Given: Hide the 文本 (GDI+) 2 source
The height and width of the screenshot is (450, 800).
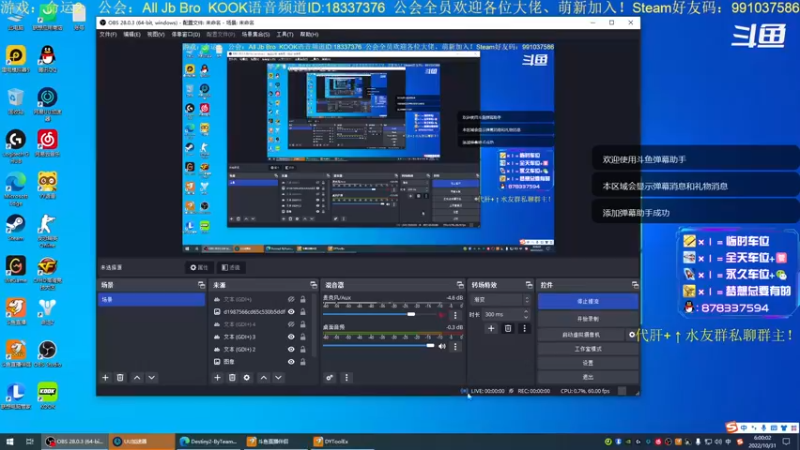Looking at the screenshot, I should (x=291, y=349).
